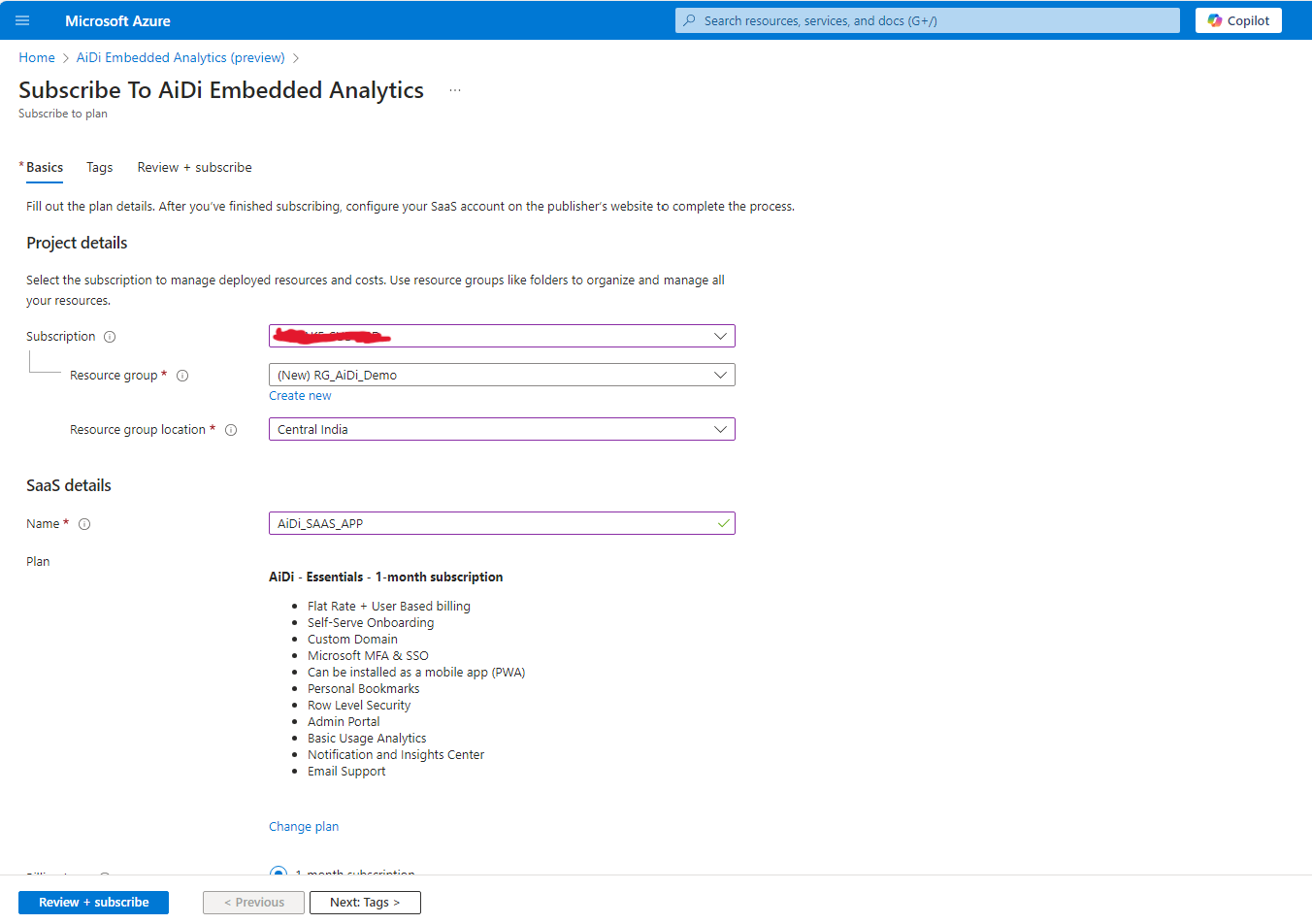Click the green validation checkmark
Viewport: 1312px width, 924px height.
pyautogui.click(x=723, y=523)
